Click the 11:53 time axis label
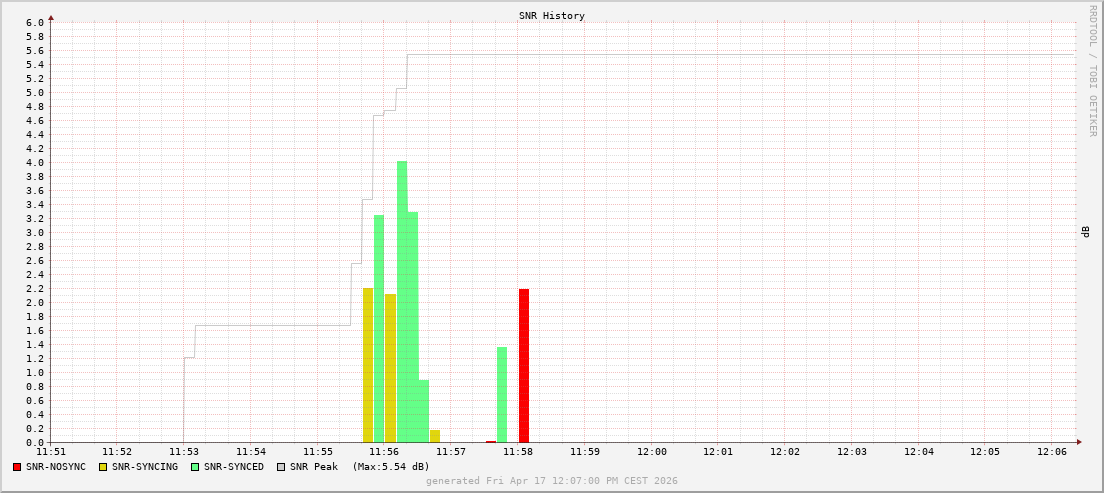This screenshot has width=1104, height=493. pyautogui.click(x=184, y=452)
